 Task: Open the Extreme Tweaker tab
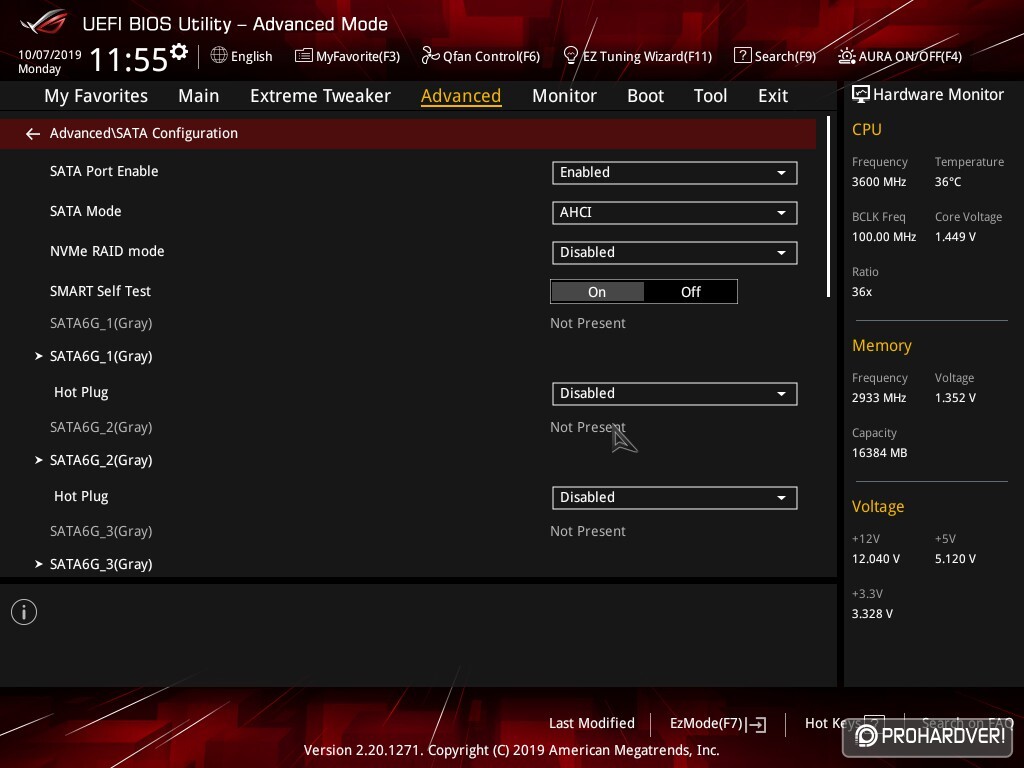320,96
